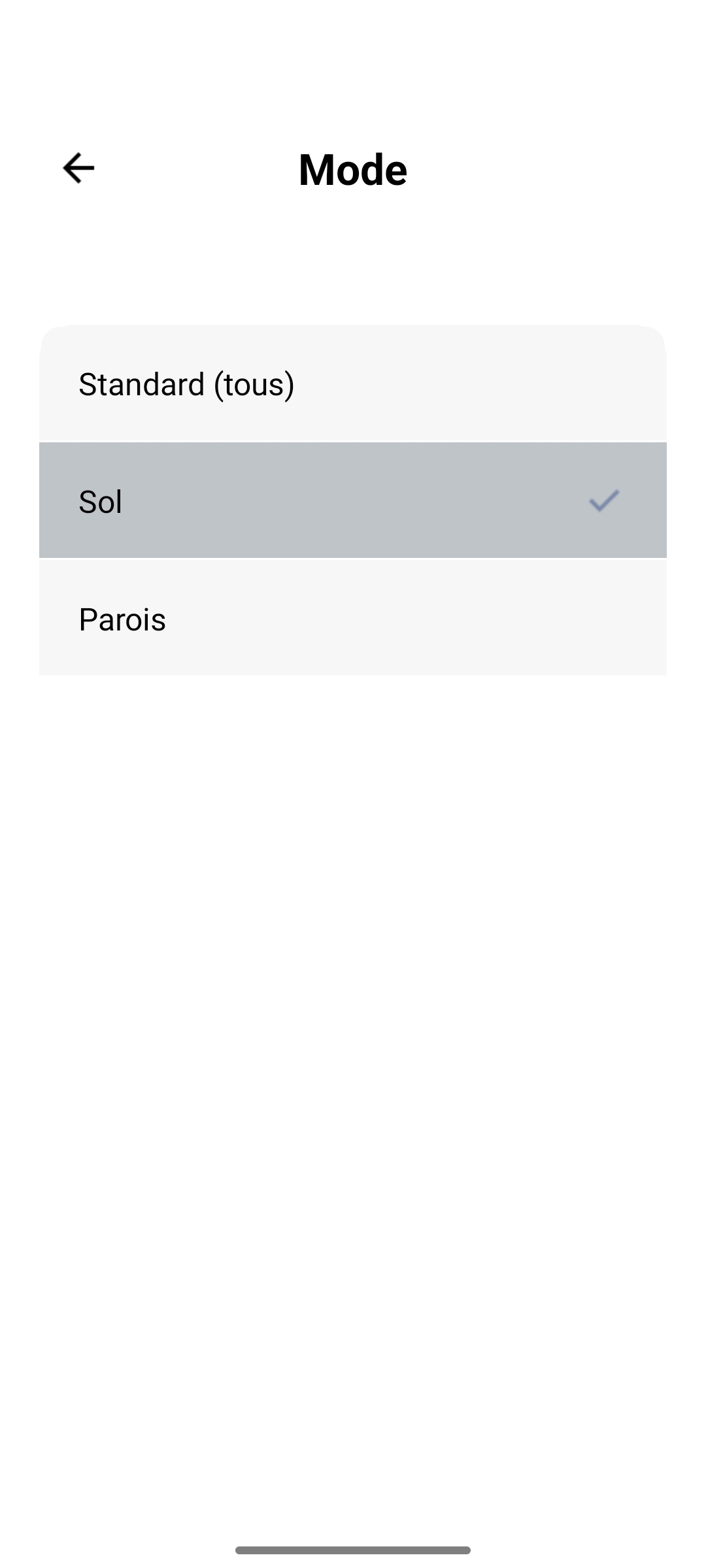Switch mode to Parois (walls)
This screenshot has width=706, height=1568.
[x=353, y=618]
